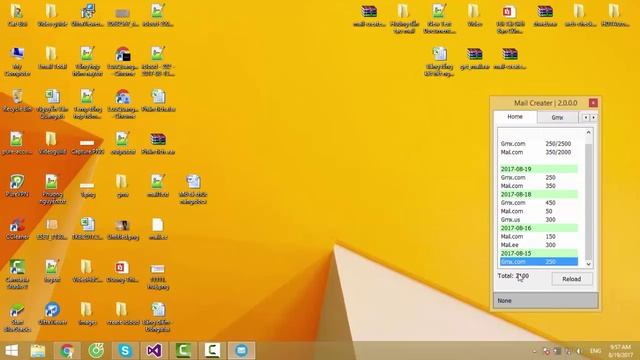Select the 2017-08-18 date header row
The width and height of the screenshot is (640, 360).
coord(539,194)
